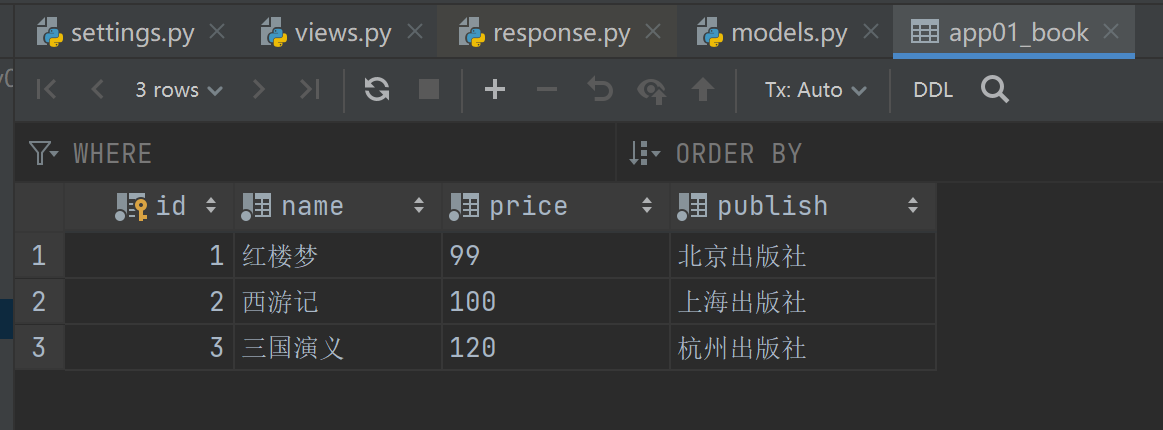Close the response.py tab
The height and width of the screenshot is (430, 1163).
click(653, 31)
